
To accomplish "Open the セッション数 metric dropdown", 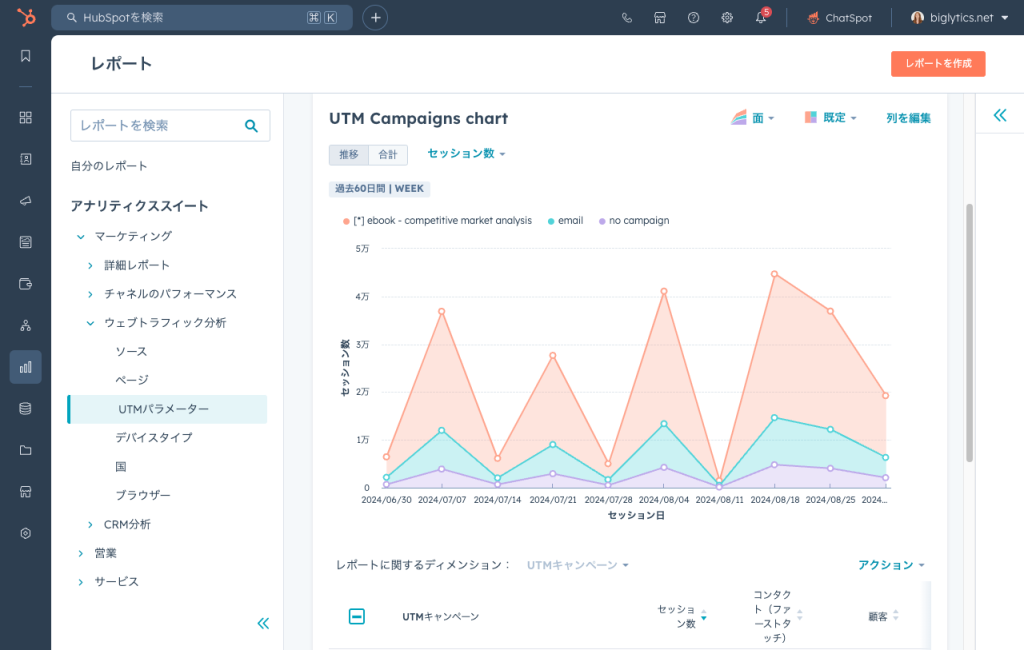I will click(x=466, y=154).
